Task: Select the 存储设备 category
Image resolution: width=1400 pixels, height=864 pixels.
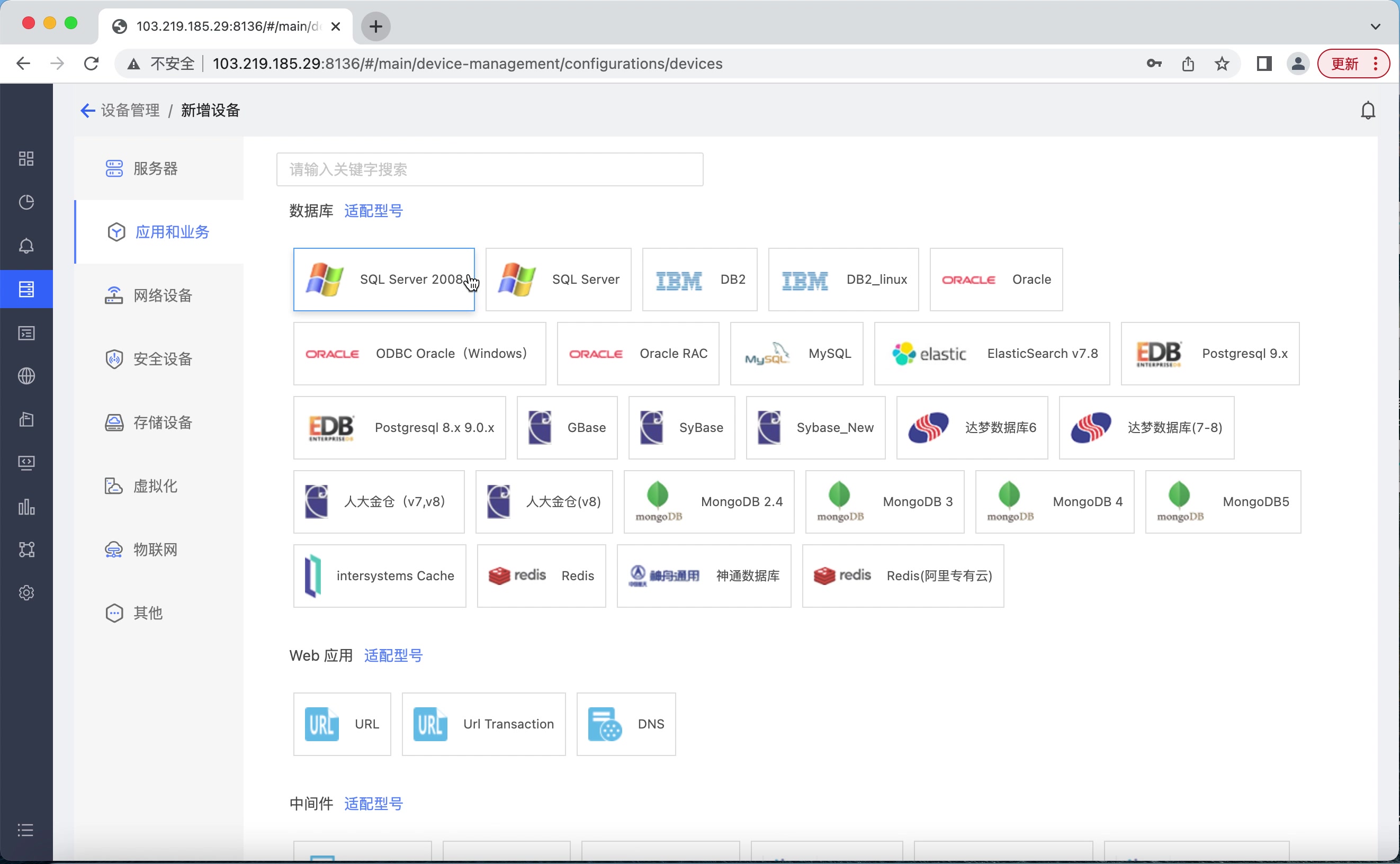Action: (x=159, y=422)
